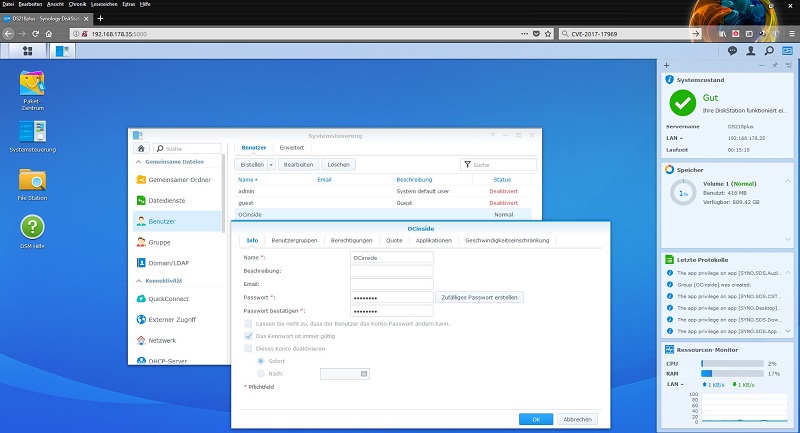Toggle 'Lassen Sie nicht zu' password-change checkbox

pyautogui.click(x=248, y=324)
